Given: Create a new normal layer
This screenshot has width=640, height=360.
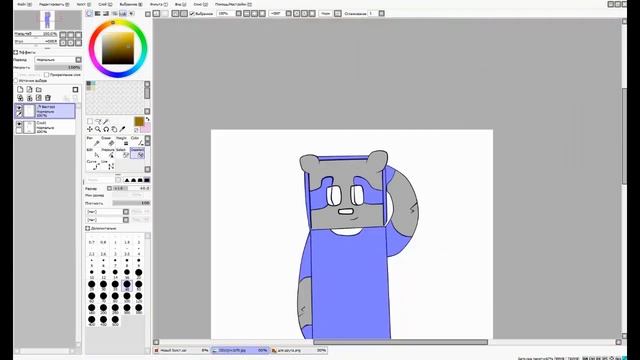Looking at the screenshot, I should pyautogui.click(x=20, y=89).
